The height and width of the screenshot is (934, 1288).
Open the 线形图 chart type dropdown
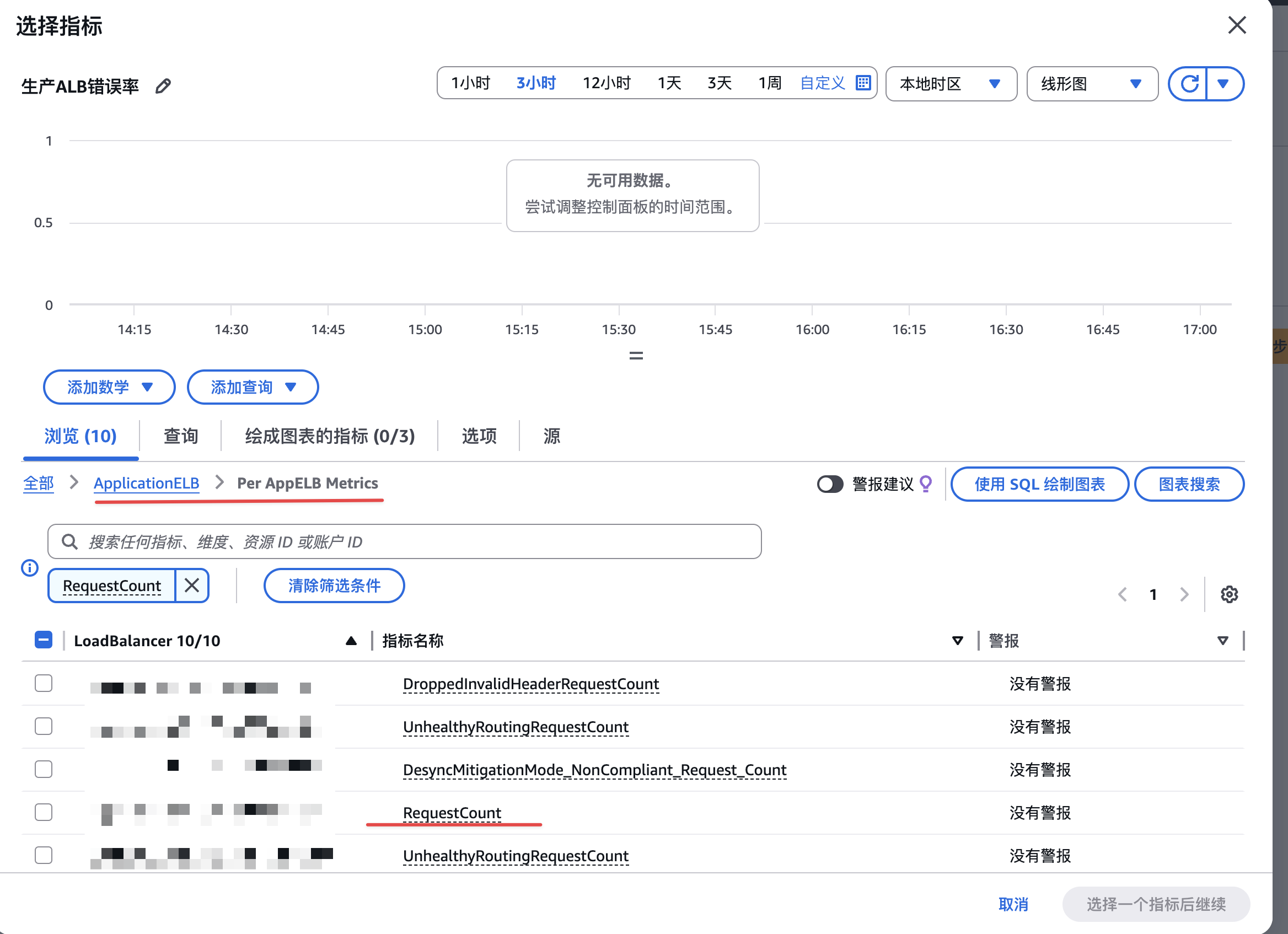[1092, 84]
